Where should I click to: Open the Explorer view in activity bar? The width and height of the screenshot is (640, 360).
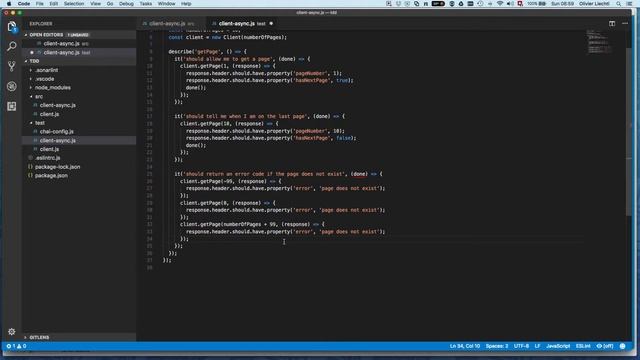pos(11,27)
